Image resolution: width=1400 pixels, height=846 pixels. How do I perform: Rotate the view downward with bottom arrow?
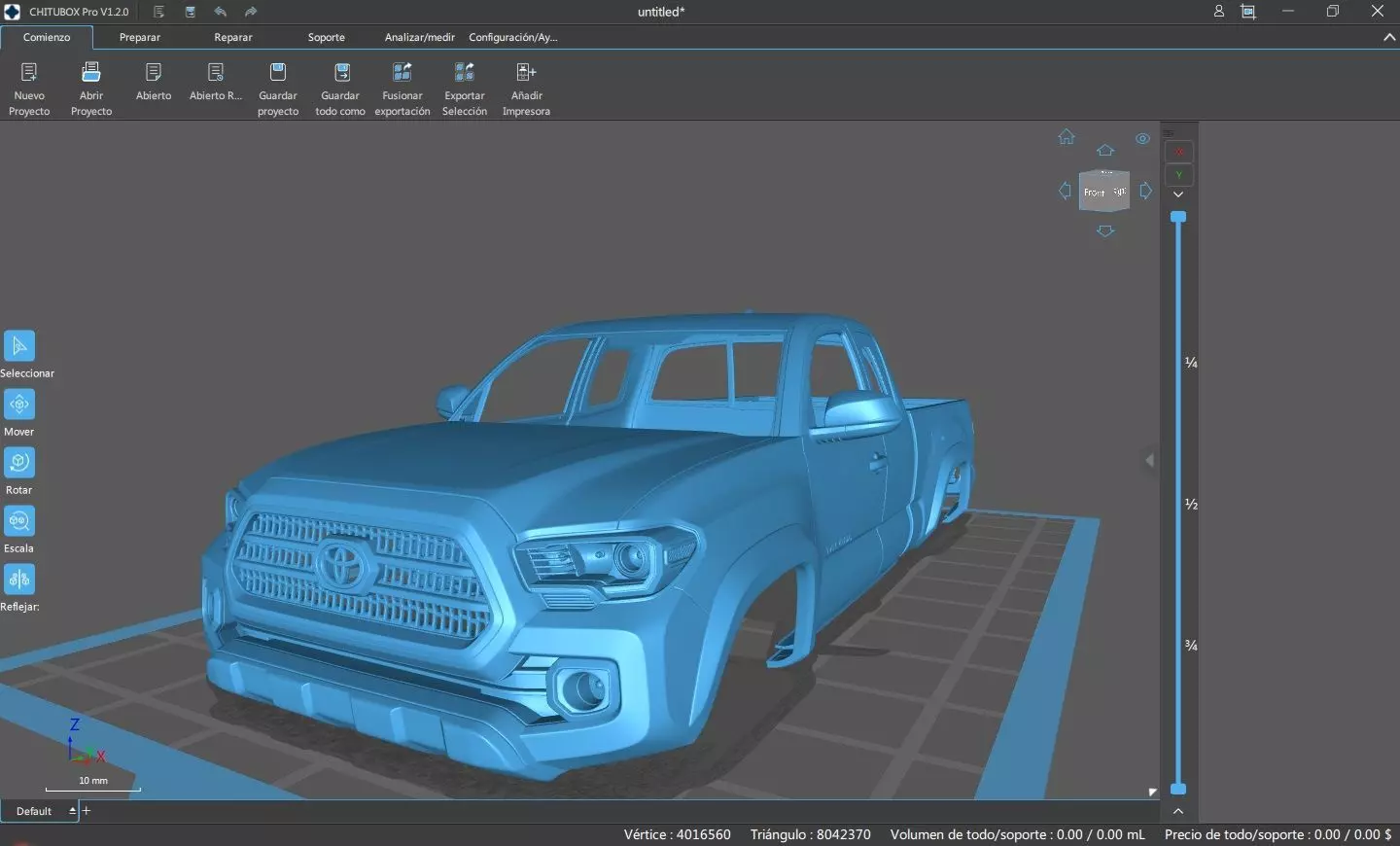[x=1105, y=231]
